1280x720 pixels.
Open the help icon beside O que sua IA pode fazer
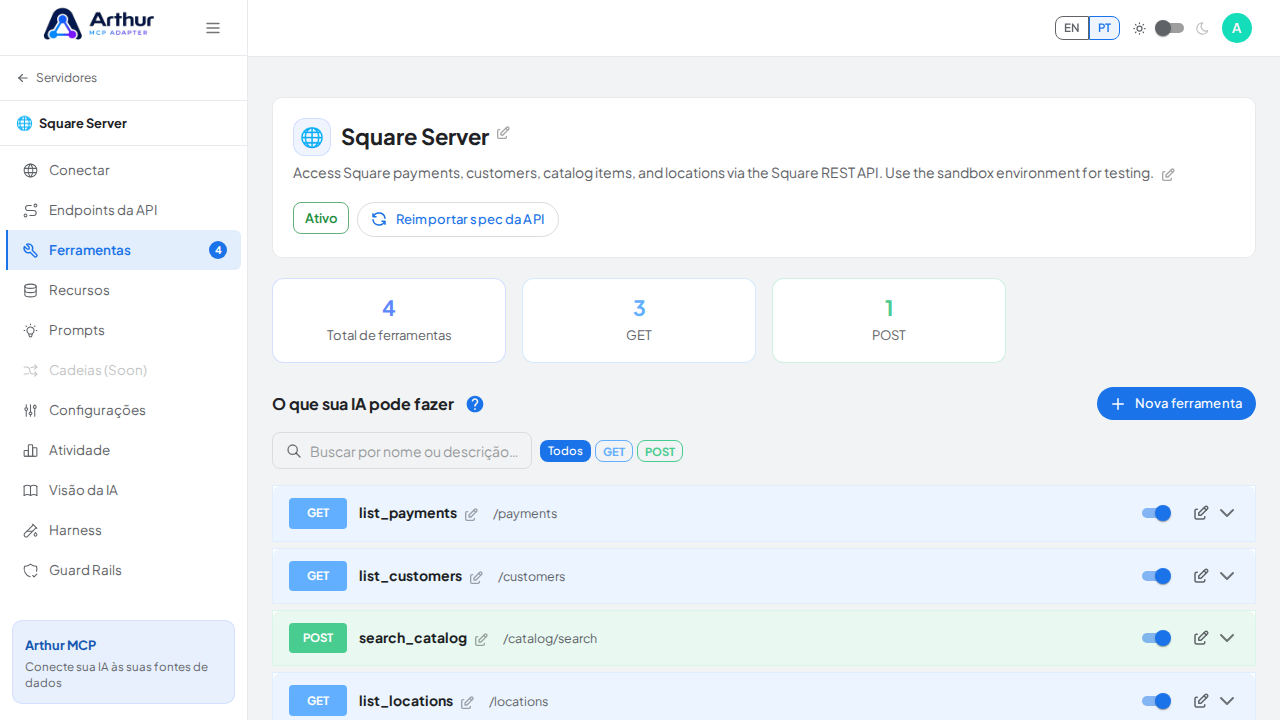coord(475,404)
